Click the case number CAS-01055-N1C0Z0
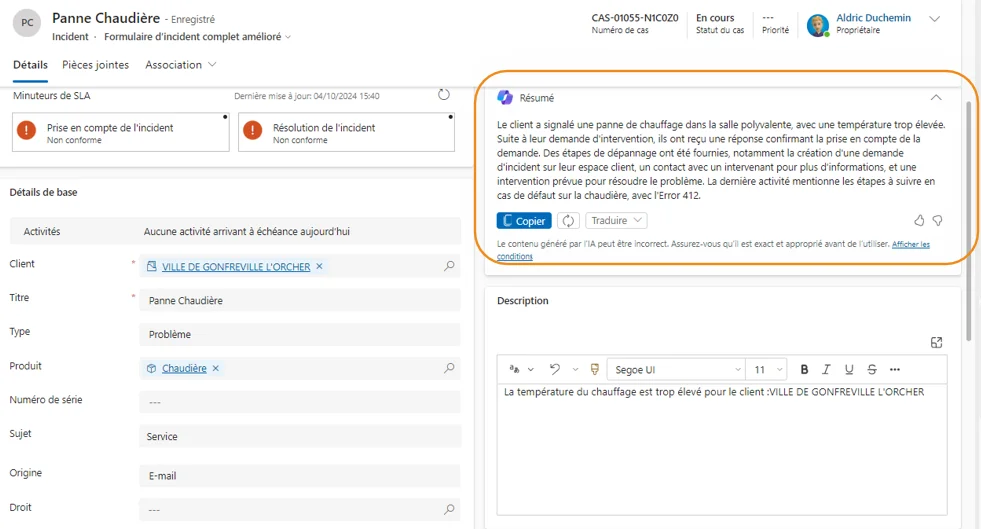 tap(634, 18)
